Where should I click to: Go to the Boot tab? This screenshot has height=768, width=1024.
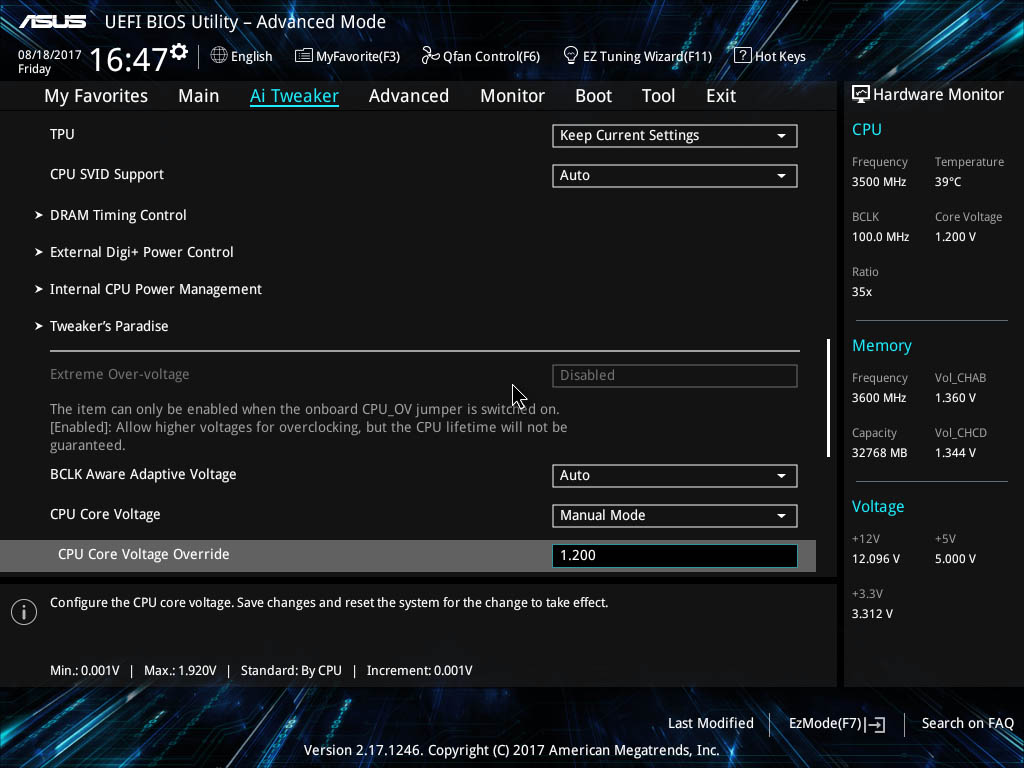coord(593,96)
